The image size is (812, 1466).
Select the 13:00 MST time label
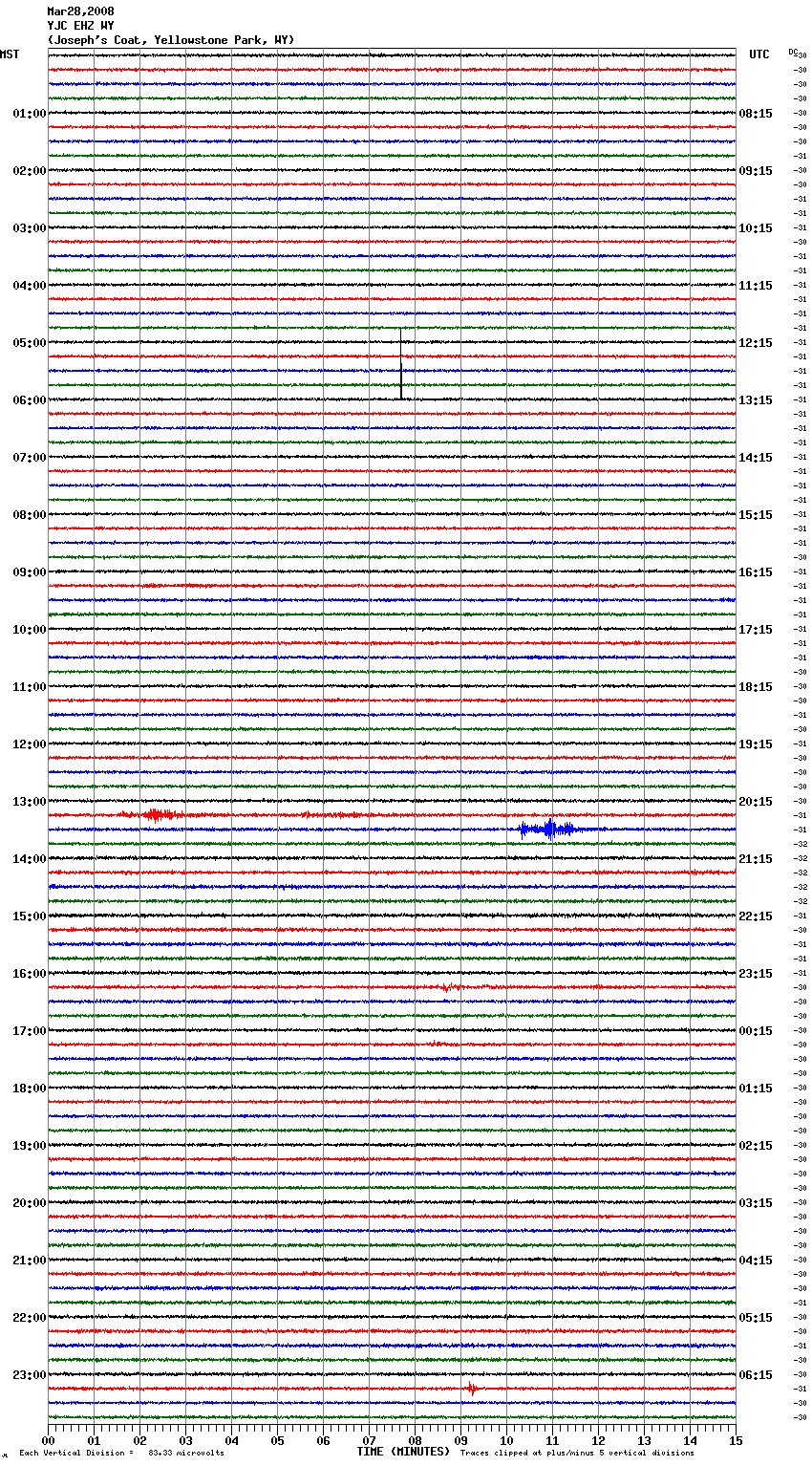(30, 802)
